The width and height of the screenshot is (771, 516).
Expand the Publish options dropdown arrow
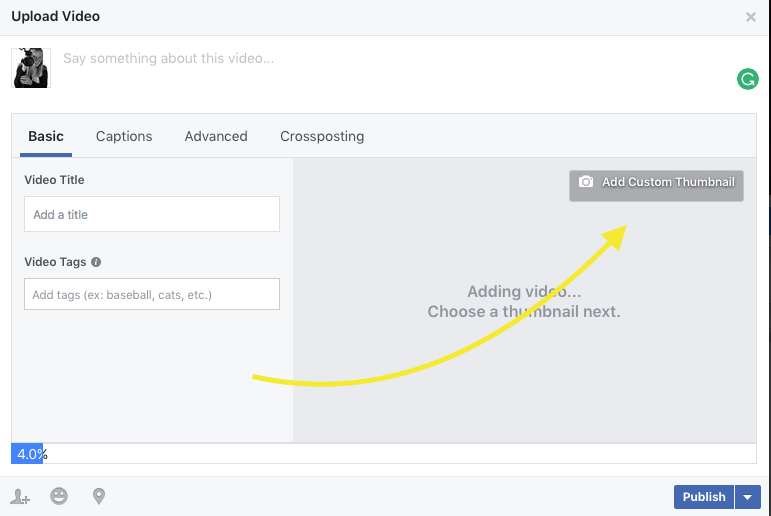748,497
